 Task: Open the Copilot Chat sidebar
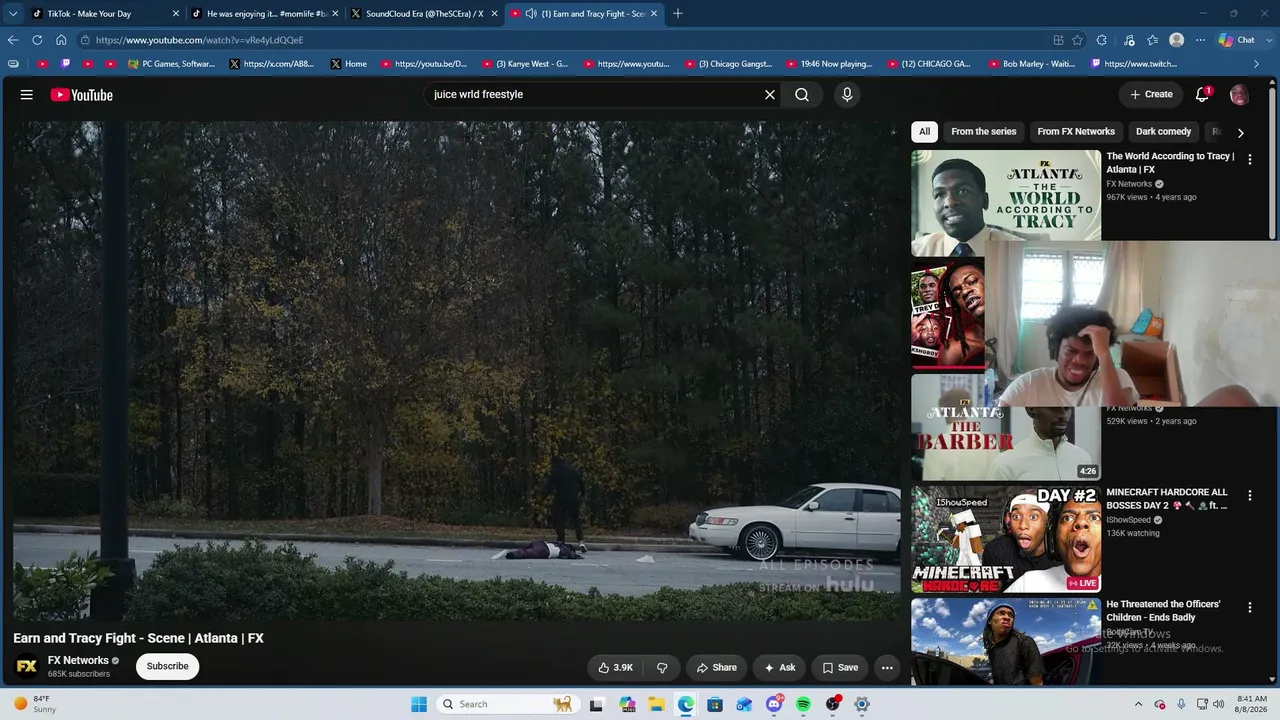[x=1237, y=40]
